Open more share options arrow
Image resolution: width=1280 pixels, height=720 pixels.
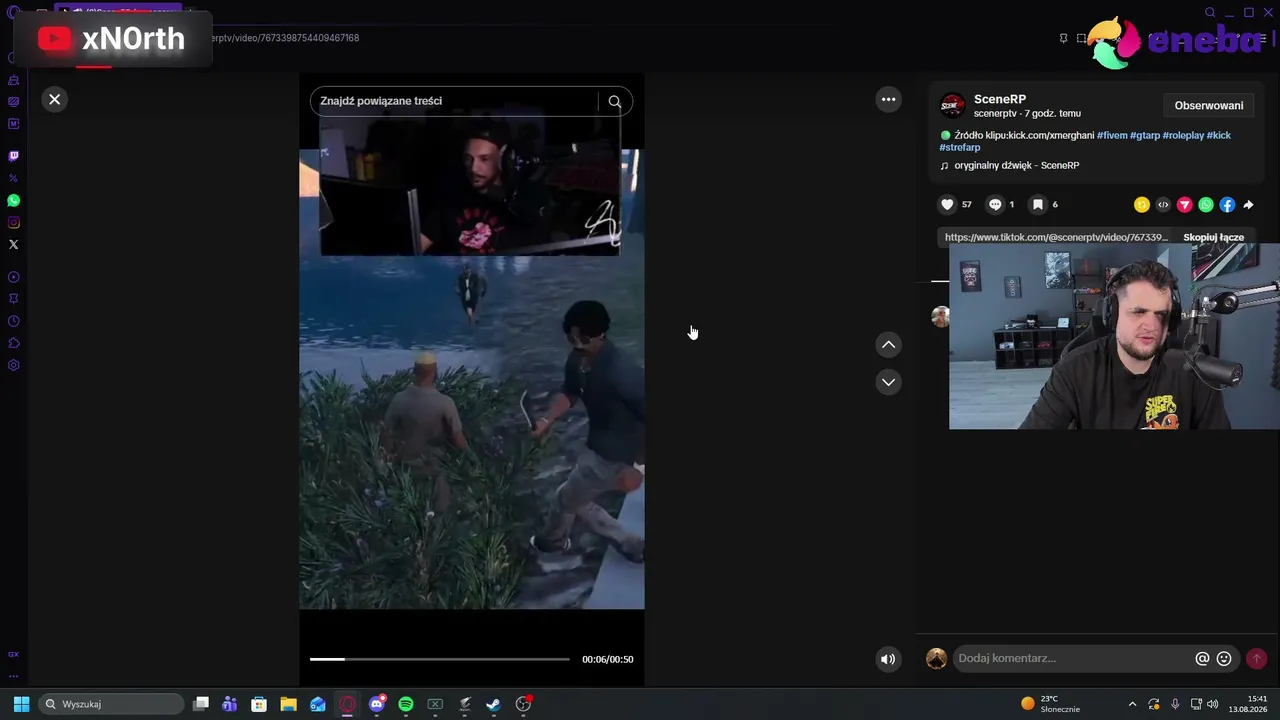coord(1248,205)
